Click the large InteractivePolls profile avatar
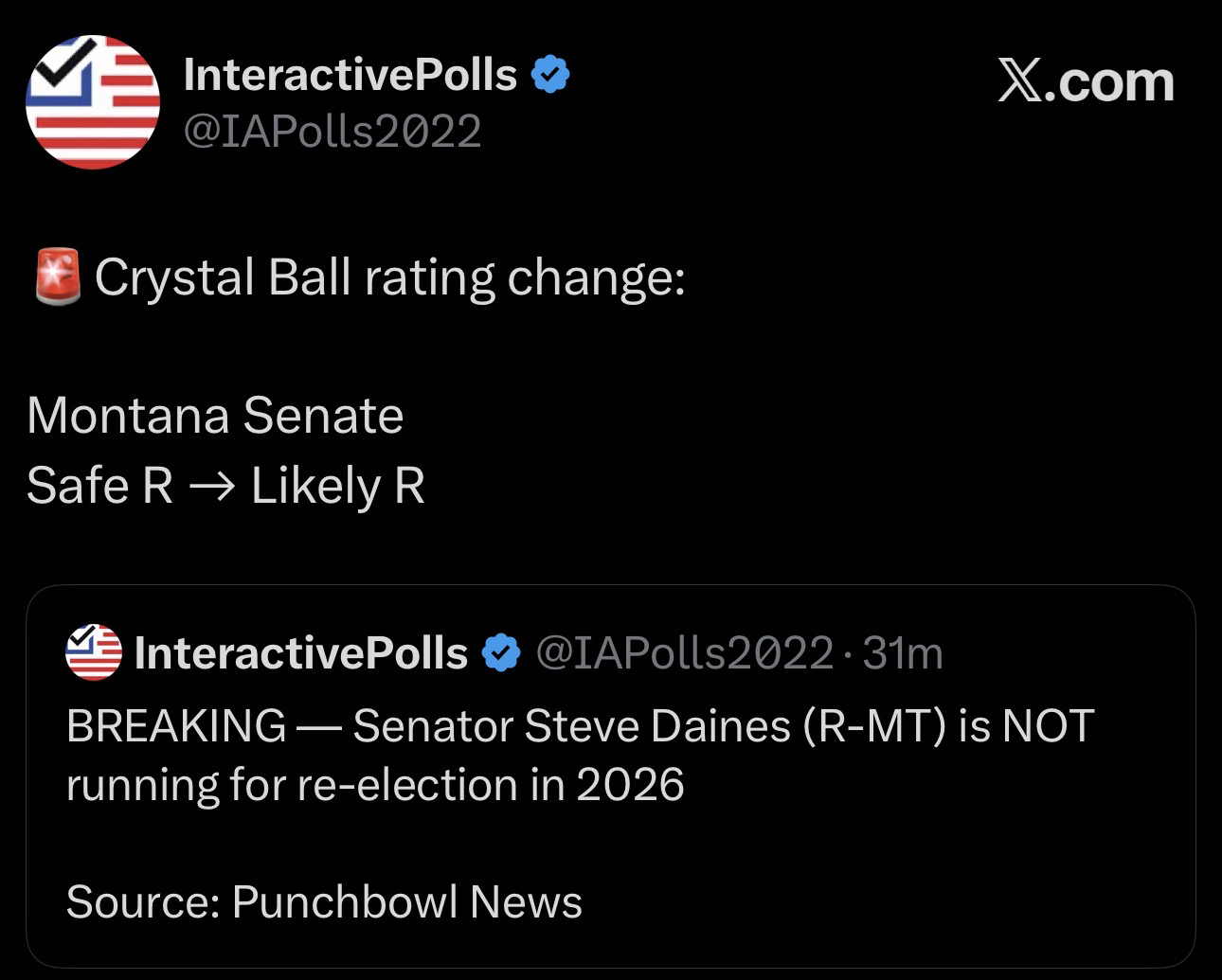The width and height of the screenshot is (1222, 980). click(x=92, y=102)
